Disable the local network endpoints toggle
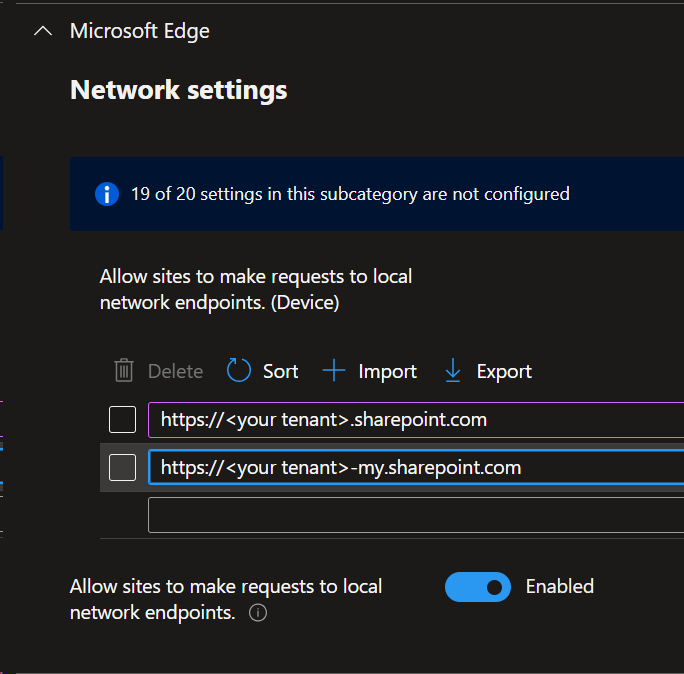 [x=477, y=587]
